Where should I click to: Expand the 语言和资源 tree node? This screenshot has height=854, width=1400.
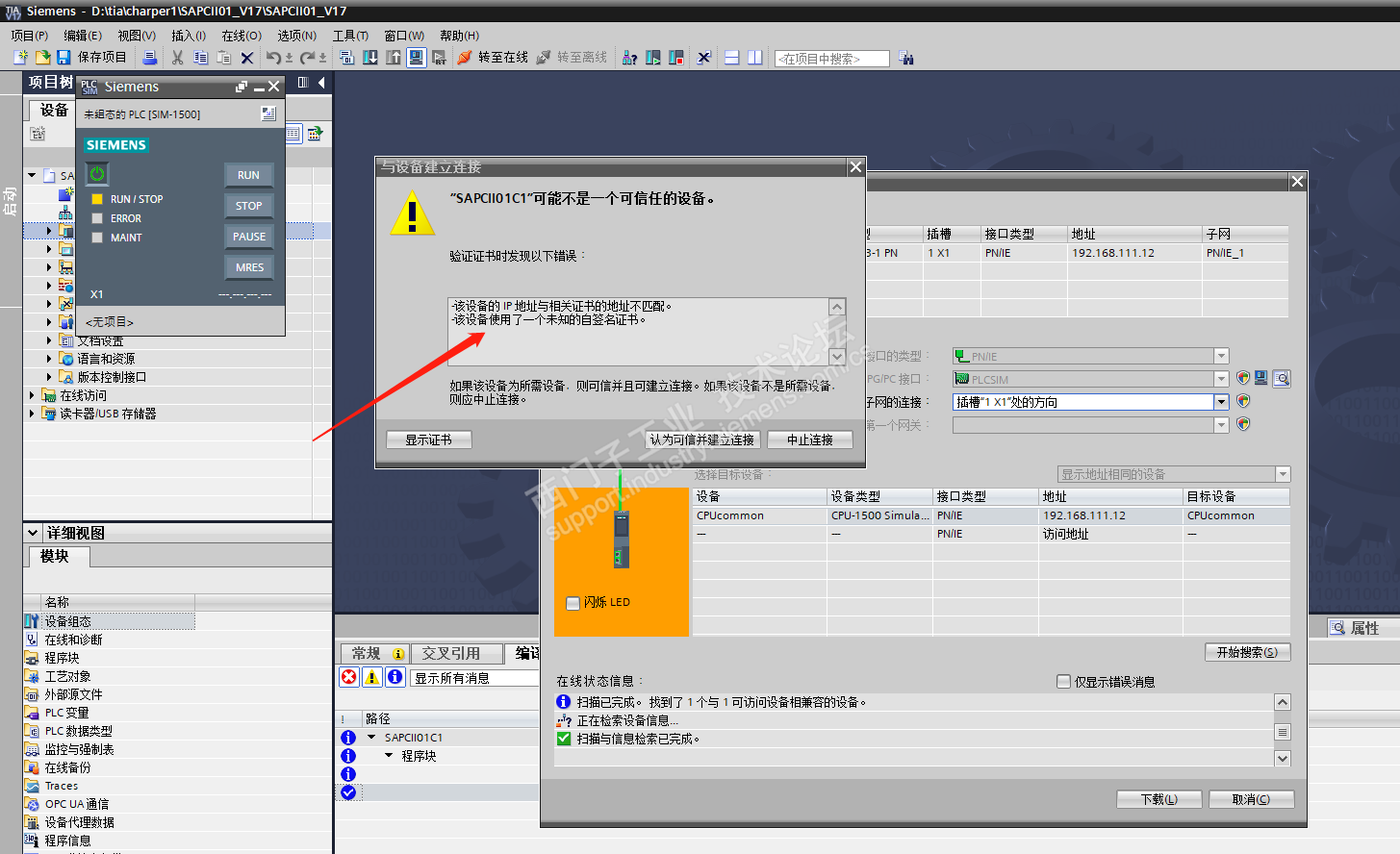click(x=49, y=359)
